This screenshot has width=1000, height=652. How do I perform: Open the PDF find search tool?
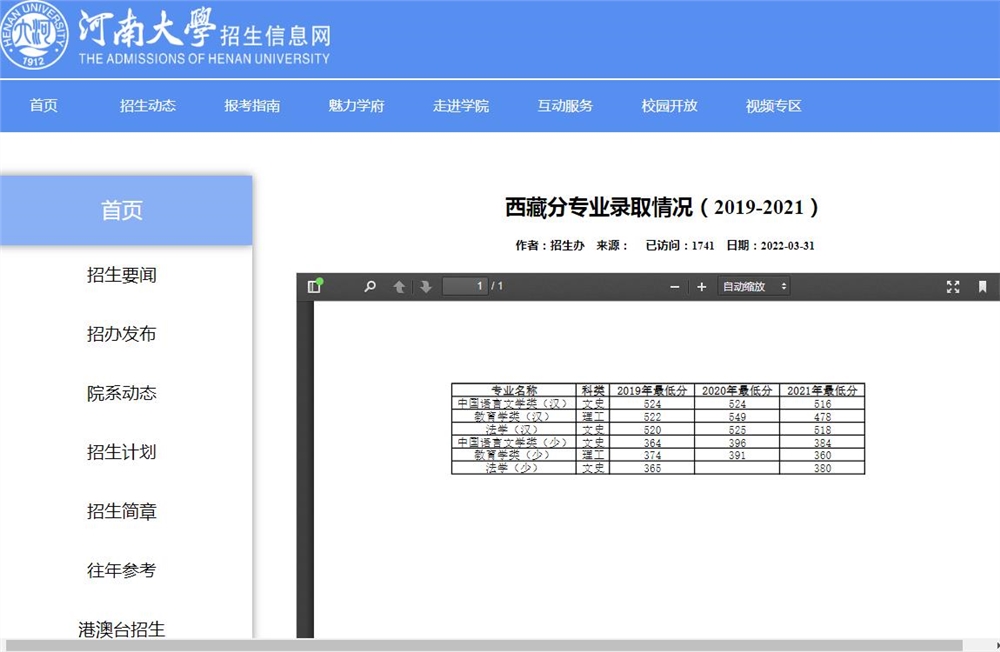coord(370,286)
